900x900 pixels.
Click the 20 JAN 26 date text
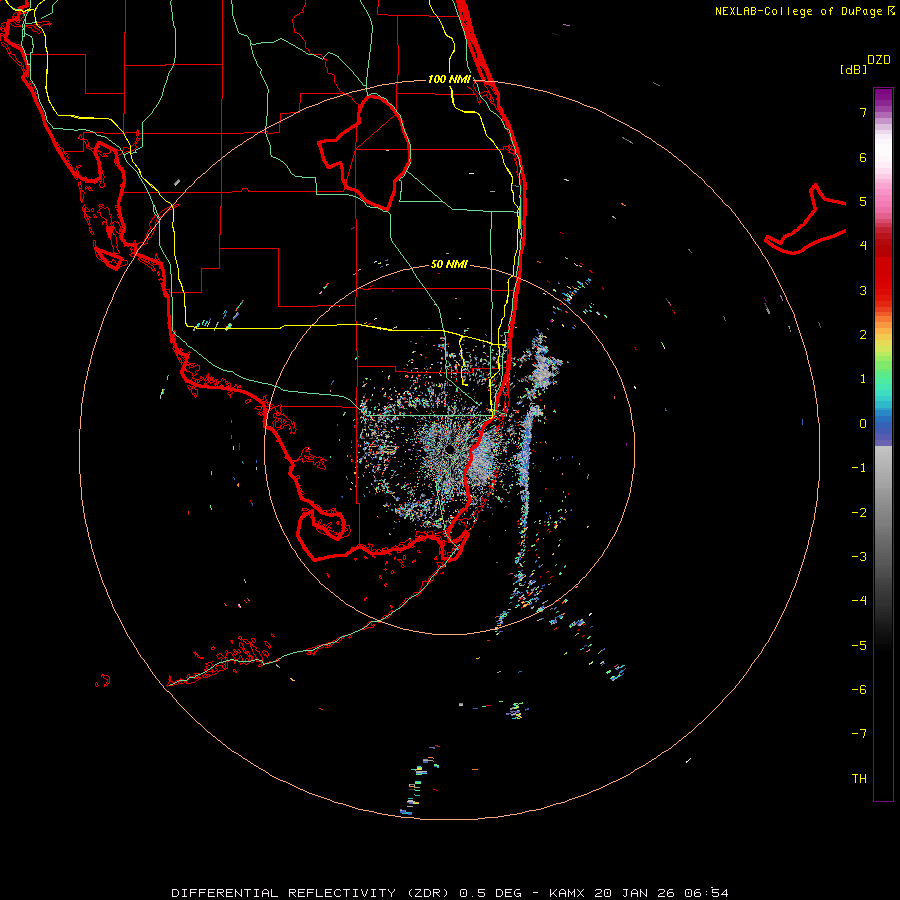(x=636, y=893)
